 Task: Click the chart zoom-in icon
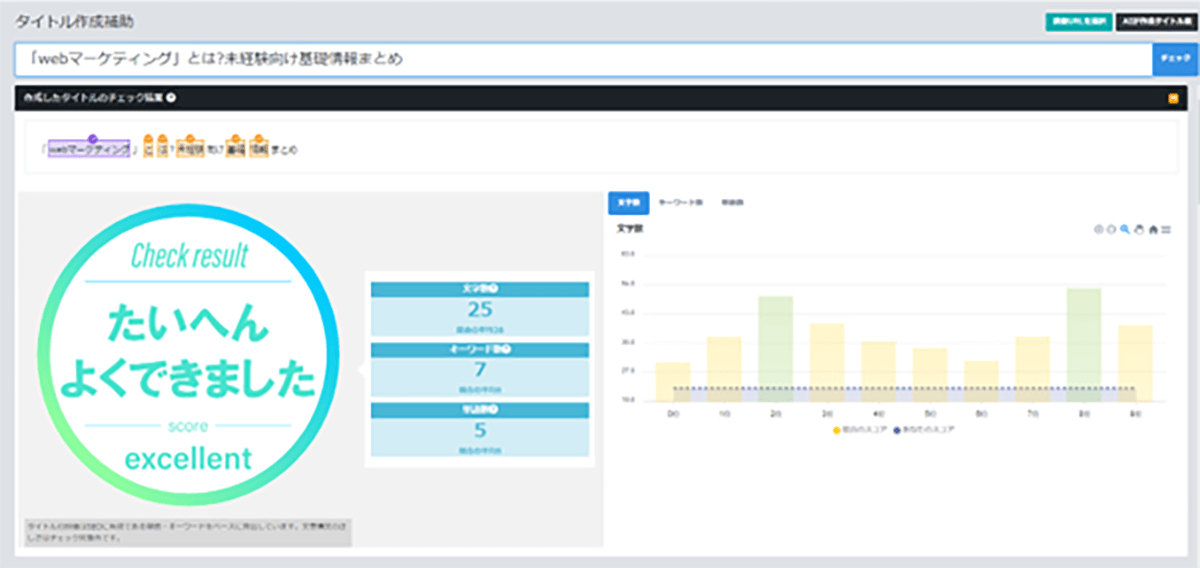[x=1099, y=229]
